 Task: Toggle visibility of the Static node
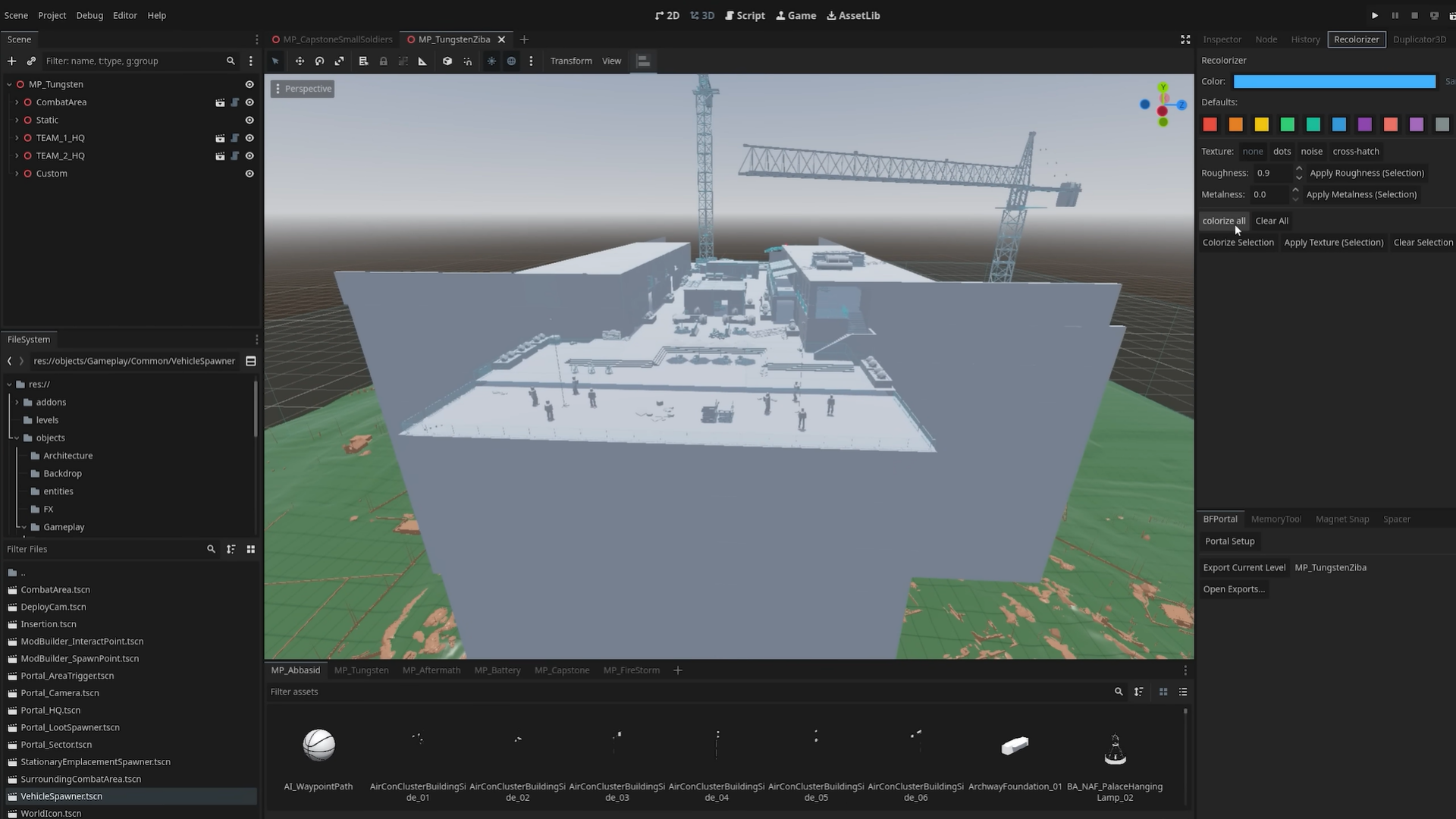pos(249,120)
